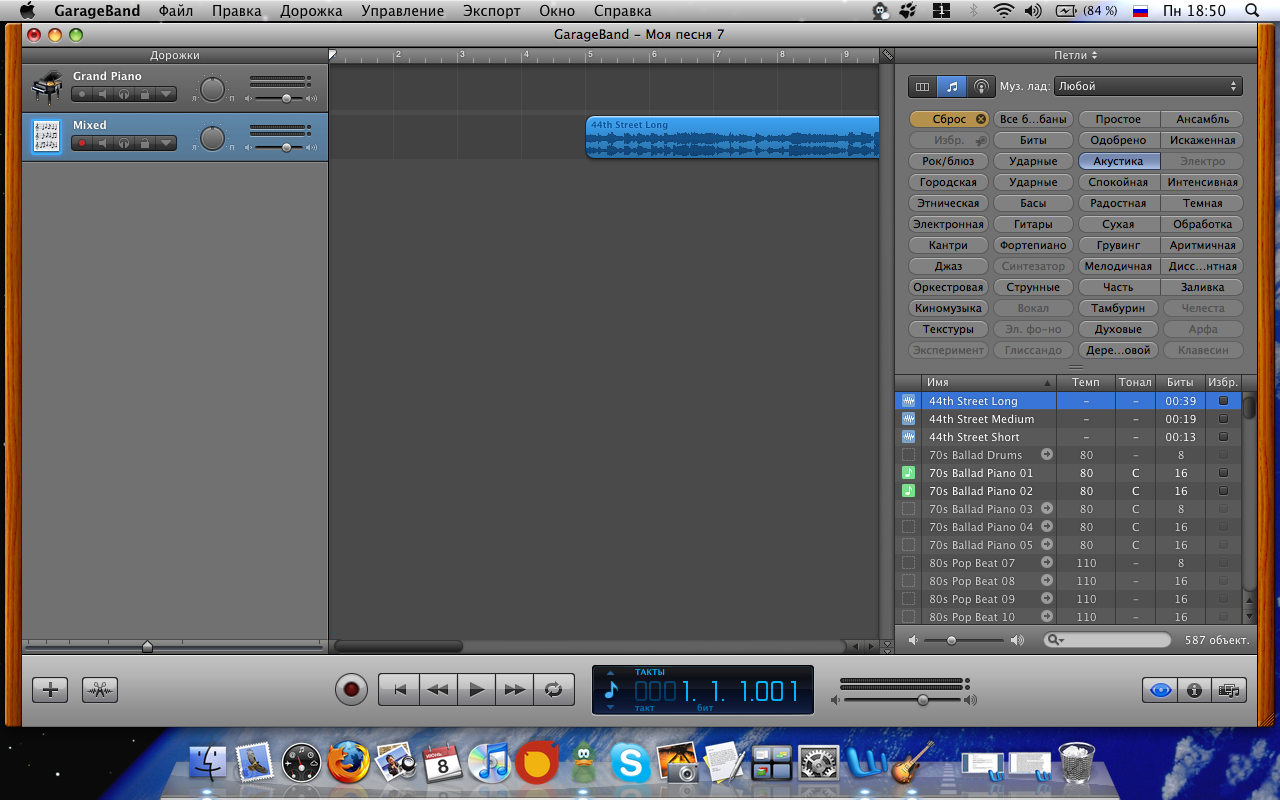Screen dimensions: 1280x800
Task: Open the track editor scissors button
Action: tap(100, 689)
